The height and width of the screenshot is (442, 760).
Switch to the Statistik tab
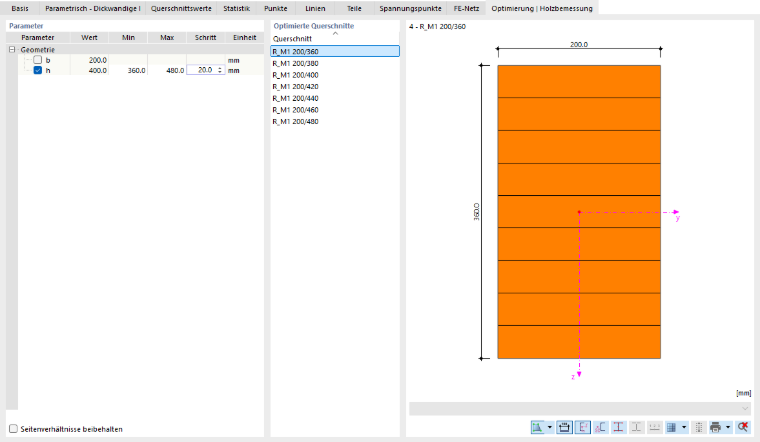click(x=237, y=8)
